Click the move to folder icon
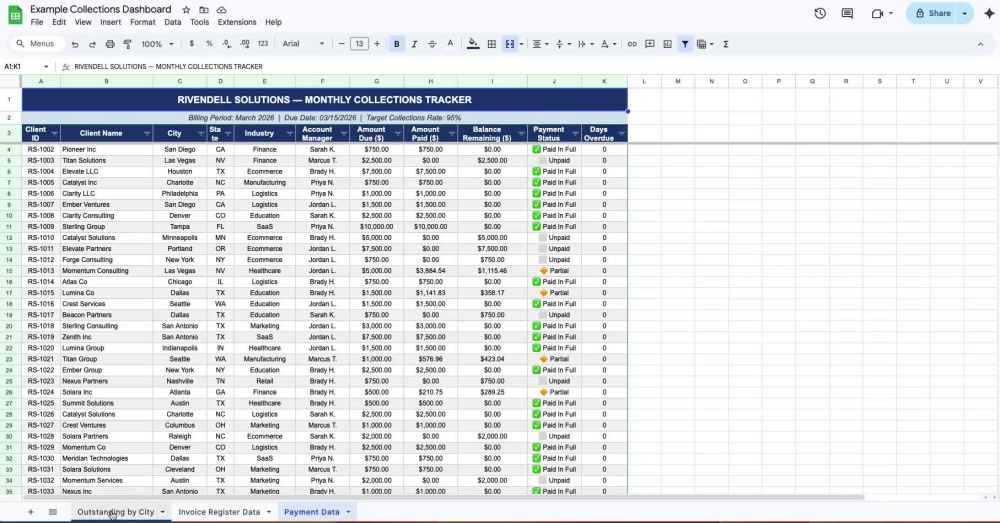Viewport: 1000px width, 523px height. pos(203,10)
